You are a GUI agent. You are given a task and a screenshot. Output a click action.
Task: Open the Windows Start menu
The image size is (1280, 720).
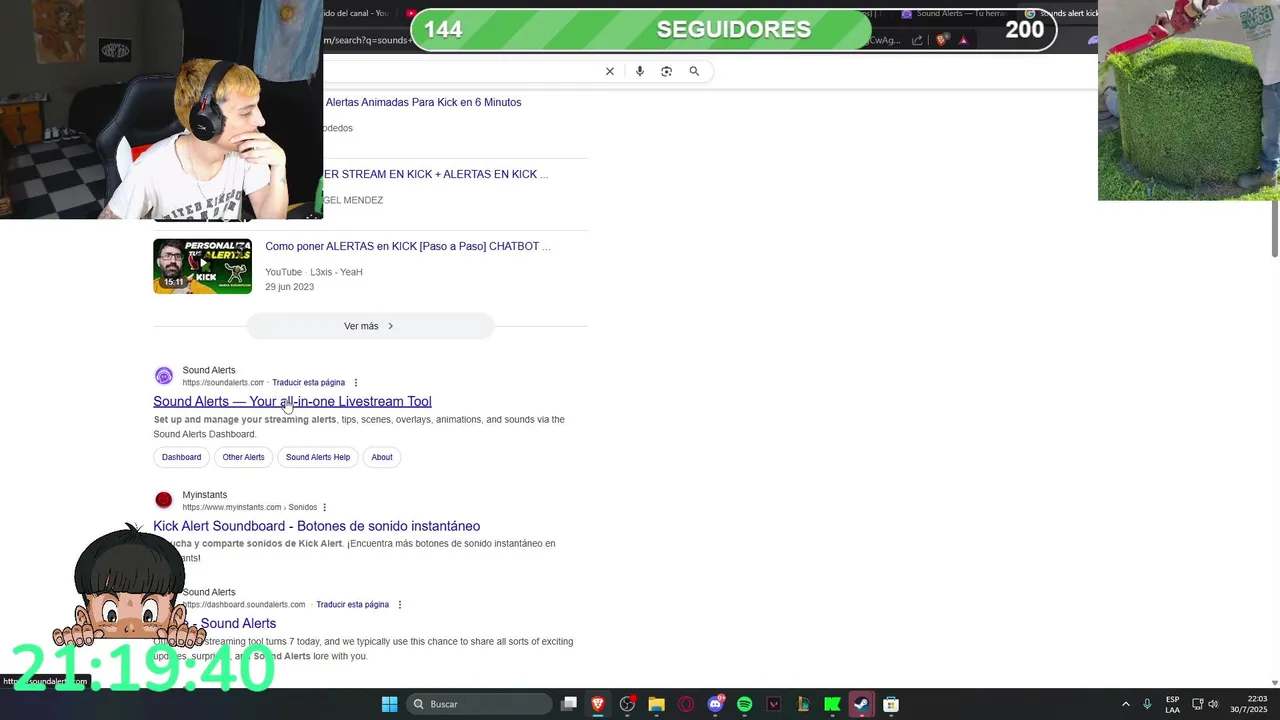[x=389, y=704]
